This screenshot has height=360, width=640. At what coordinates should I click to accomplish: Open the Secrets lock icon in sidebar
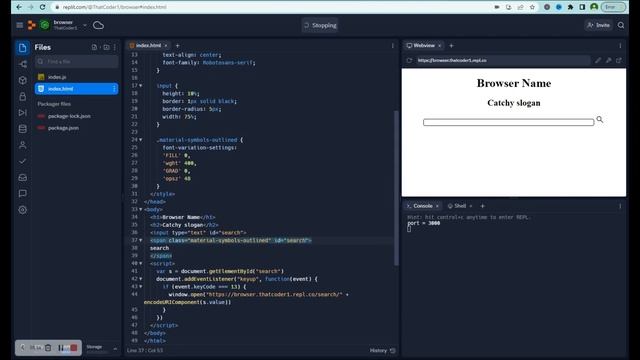click(x=22, y=96)
